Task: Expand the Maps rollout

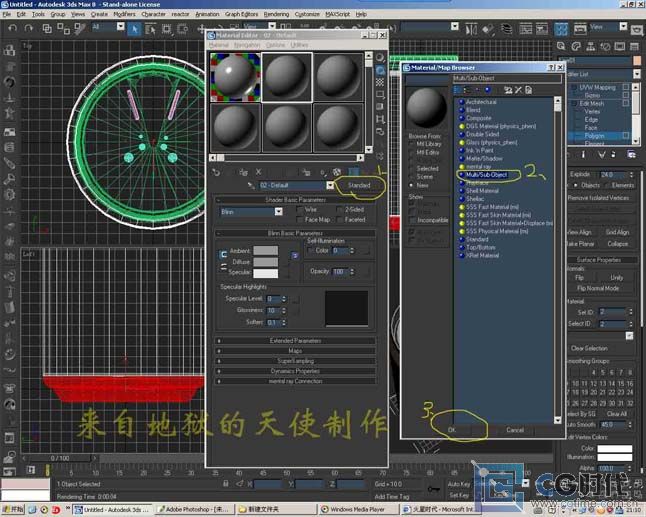Action: 295,351
